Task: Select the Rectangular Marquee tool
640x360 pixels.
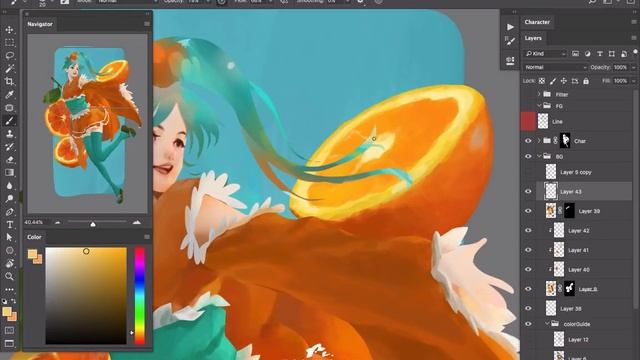Action: 9,42
